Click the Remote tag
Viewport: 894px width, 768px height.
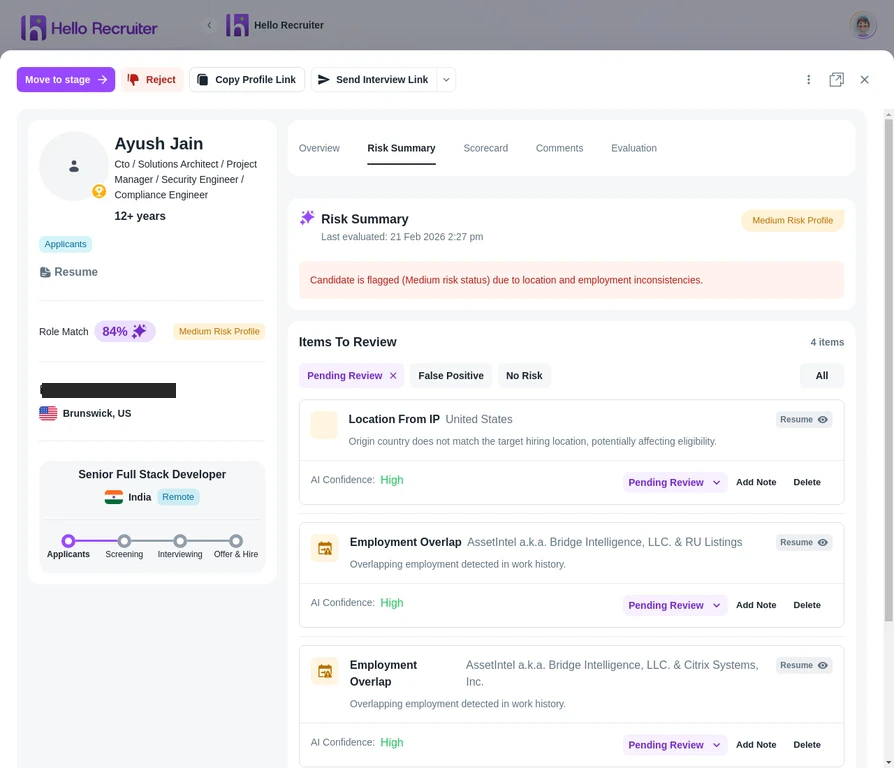(x=178, y=497)
